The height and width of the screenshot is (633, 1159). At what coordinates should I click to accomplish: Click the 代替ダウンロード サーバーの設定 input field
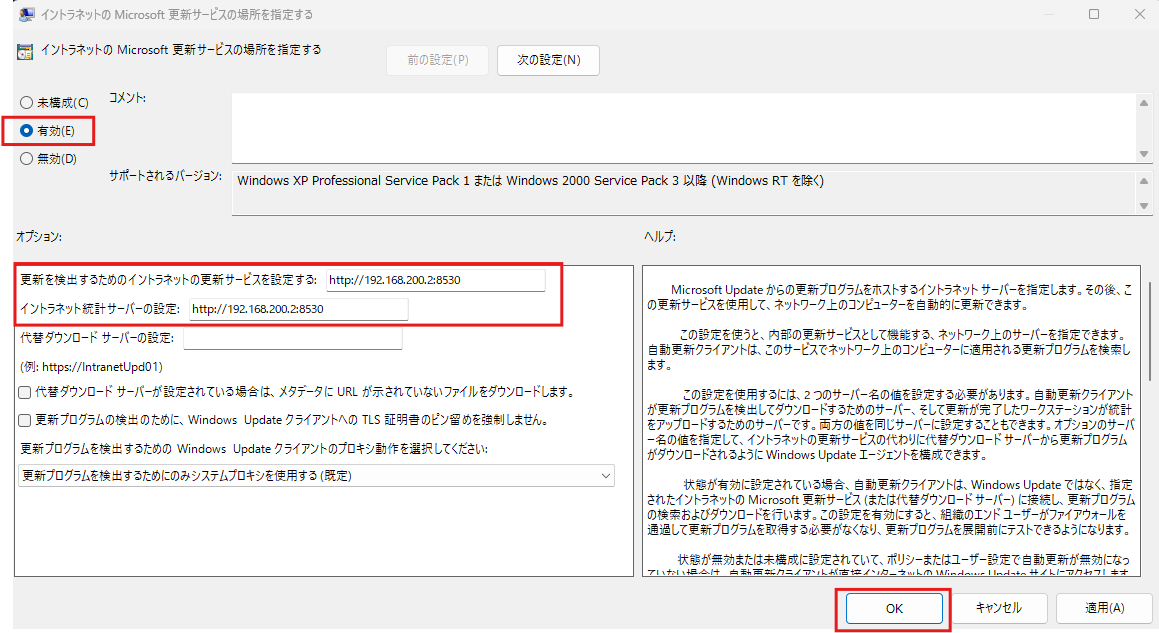click(294, 337)
